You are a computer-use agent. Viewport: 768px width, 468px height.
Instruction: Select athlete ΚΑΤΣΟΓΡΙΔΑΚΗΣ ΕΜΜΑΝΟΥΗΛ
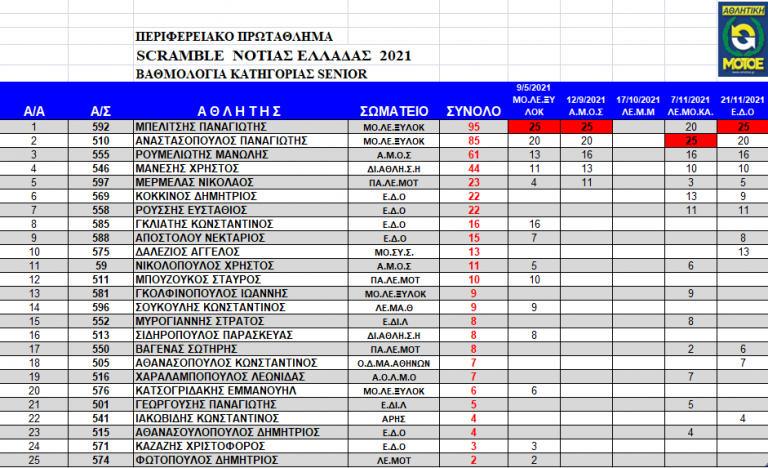pos(216,391)
